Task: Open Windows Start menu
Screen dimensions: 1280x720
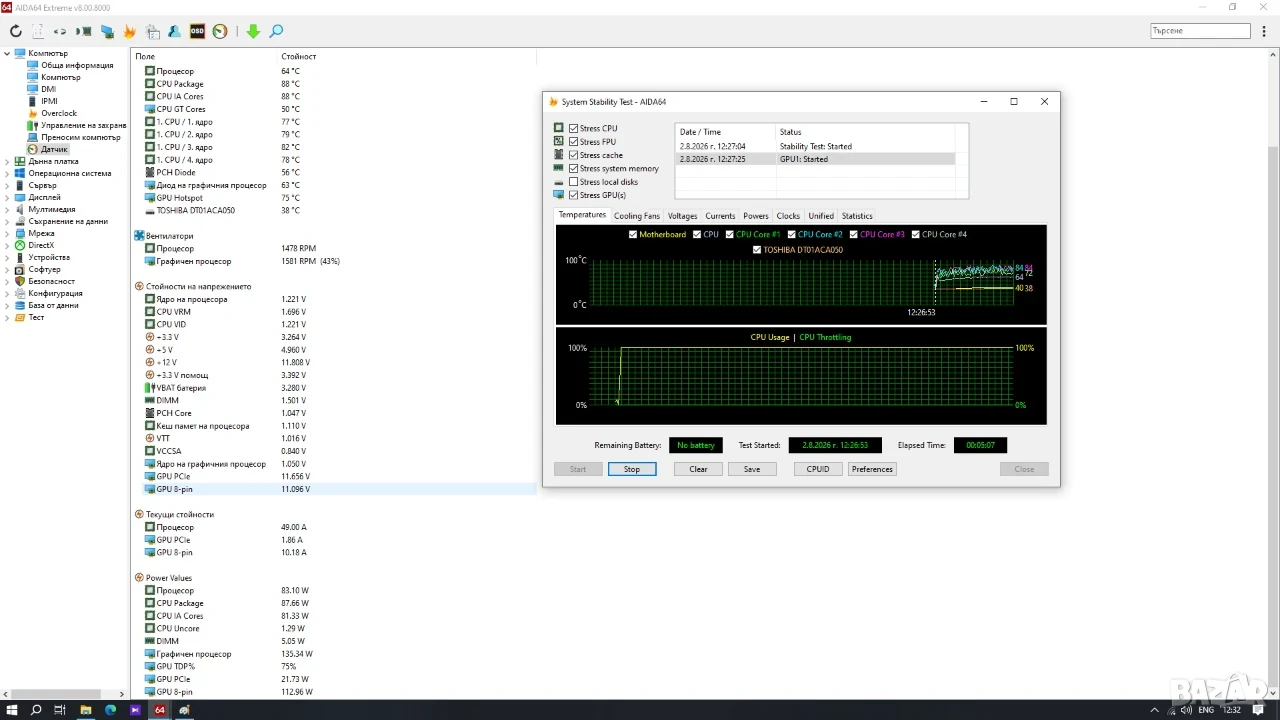Action: (x=12, y=710)
